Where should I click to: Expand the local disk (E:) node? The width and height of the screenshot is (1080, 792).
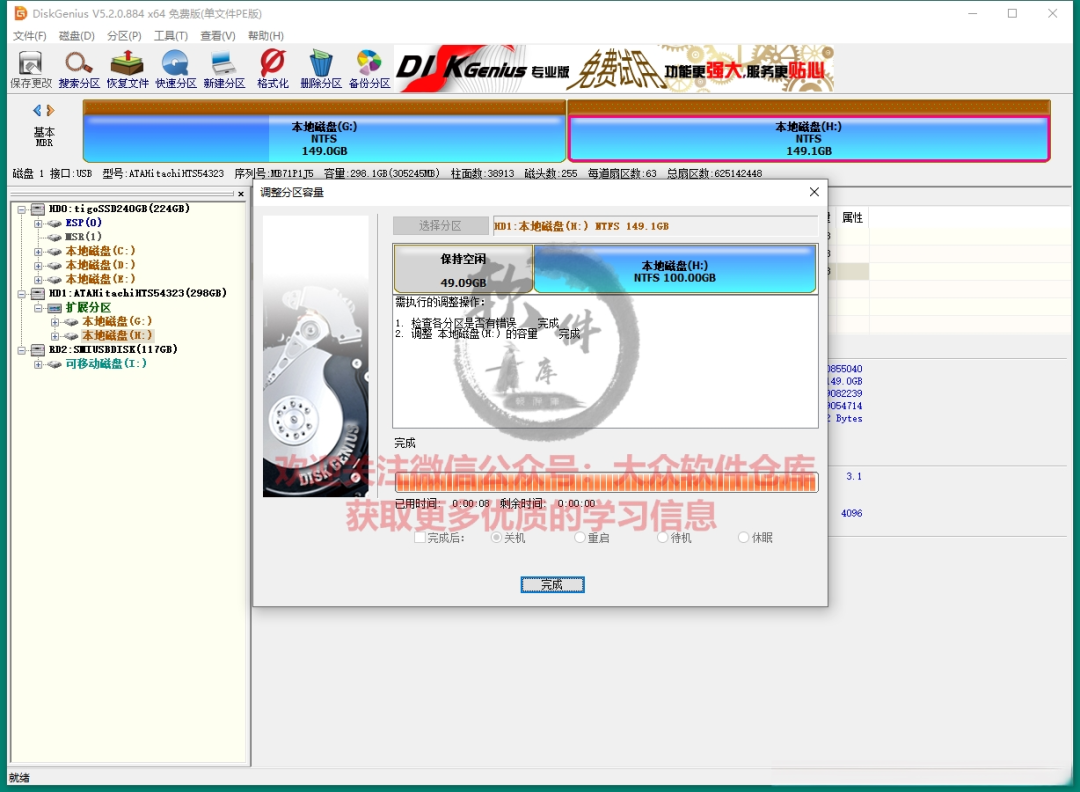pos(39,280)
